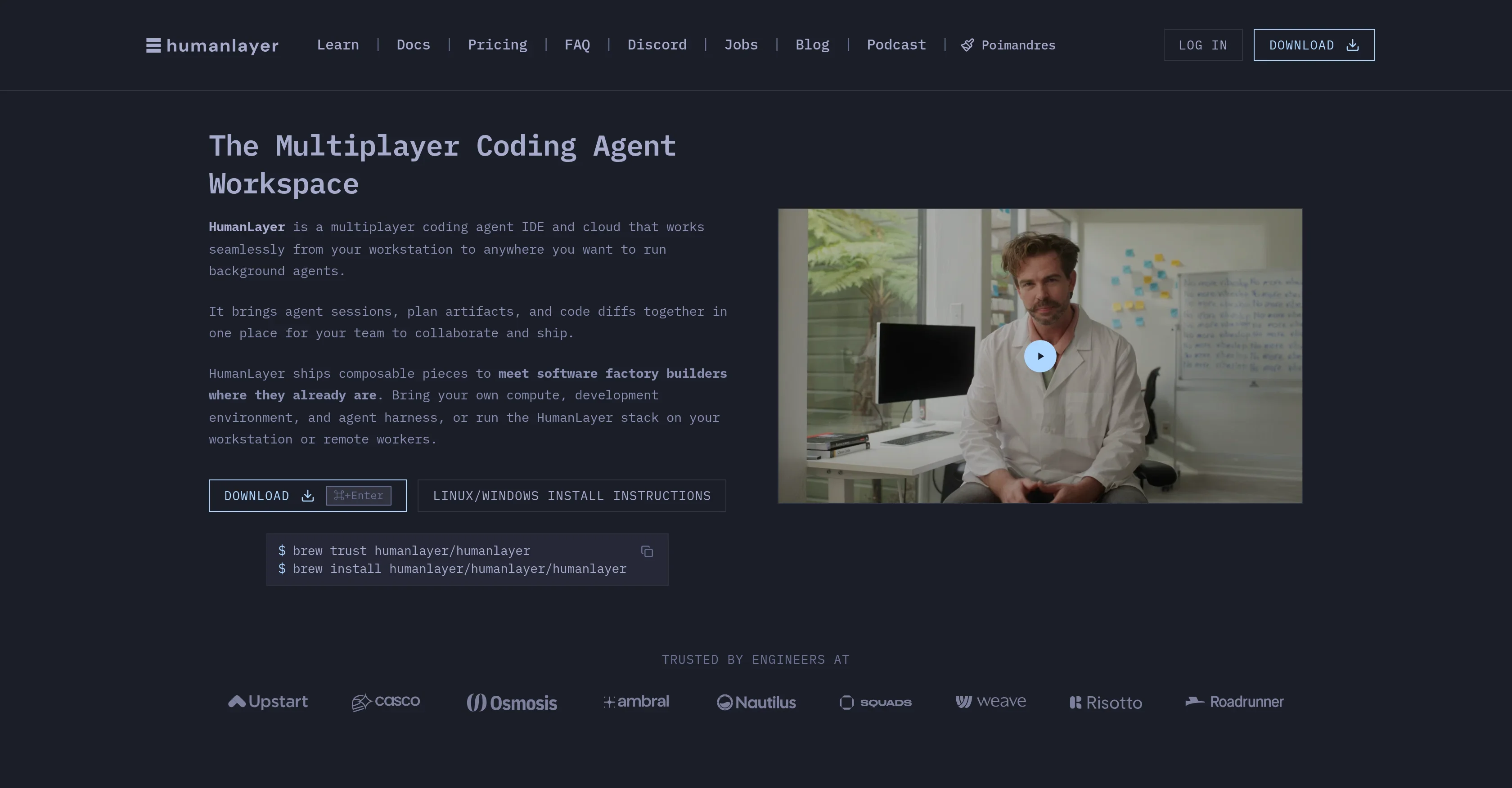The width and height of the screenshot is (1512, 788).
Task: Open the Learn nav link
Action: (337, 45)
